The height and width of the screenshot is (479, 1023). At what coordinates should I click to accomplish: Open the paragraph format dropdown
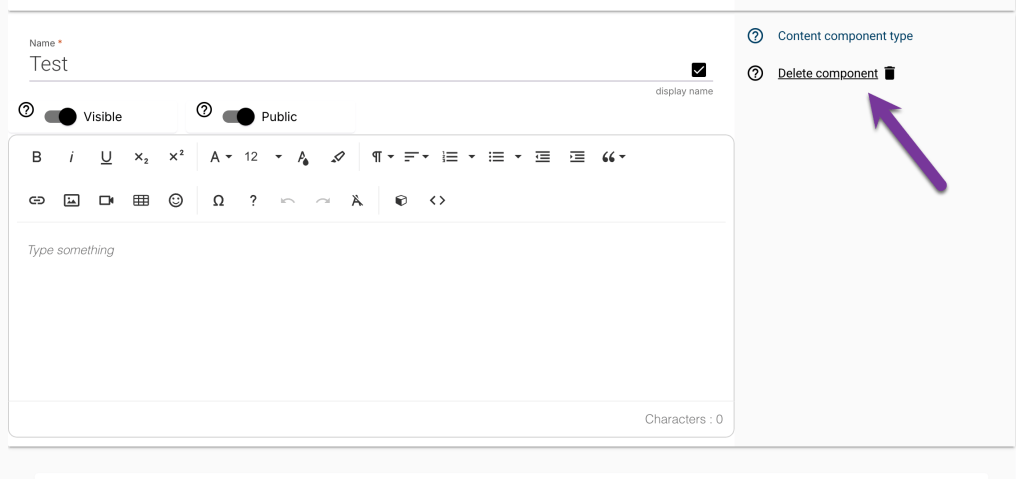click(x=382, y=157)
